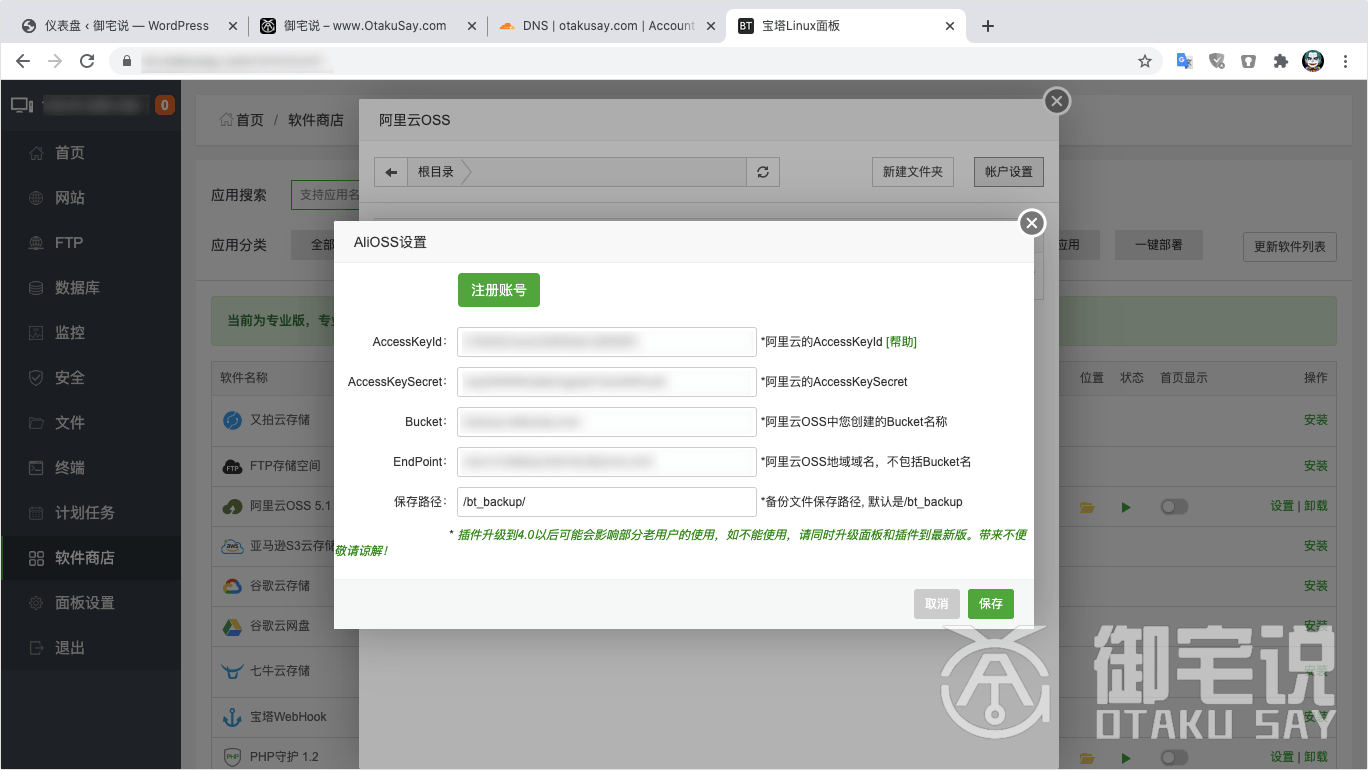Click 安装 link for 又拍云存储
This screenshot has height=770, width=1368.
tap(1316, 420)
